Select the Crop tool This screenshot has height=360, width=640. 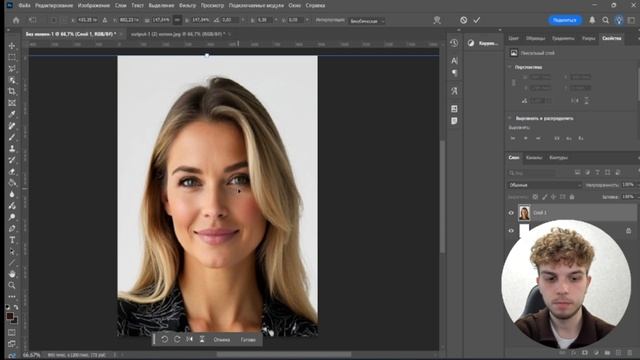click(x=12, y=91)
